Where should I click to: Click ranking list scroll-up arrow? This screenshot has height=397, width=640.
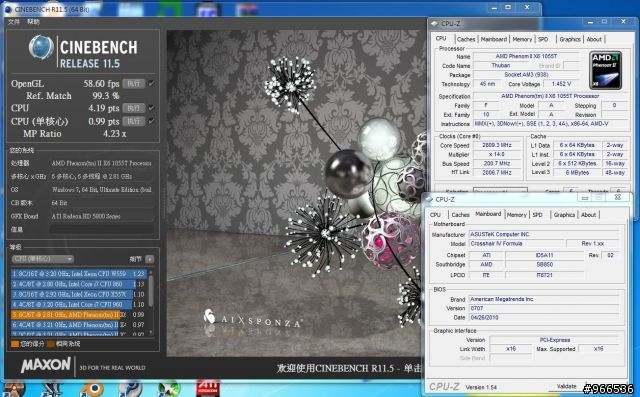click(x=151, y=272)
